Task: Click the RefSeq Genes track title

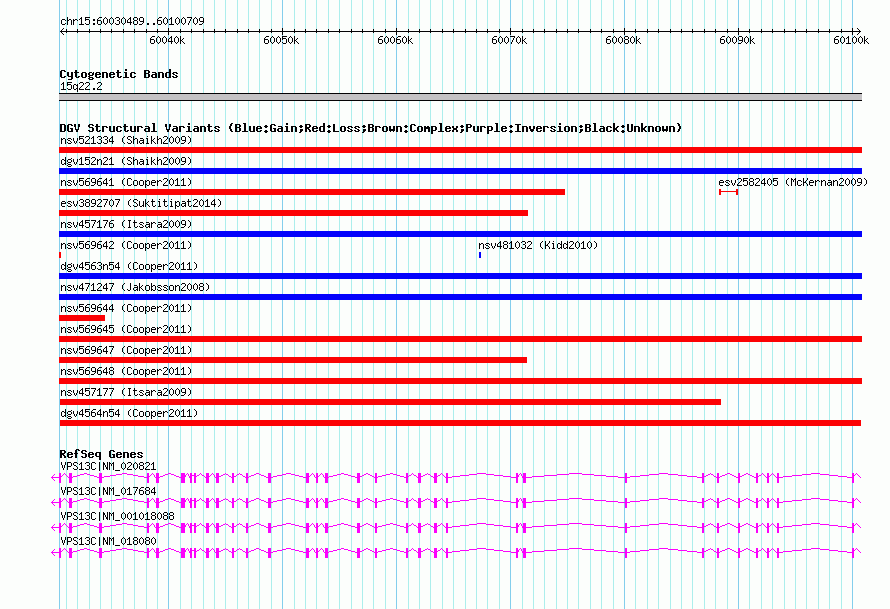Action: [x=101, y=454]
